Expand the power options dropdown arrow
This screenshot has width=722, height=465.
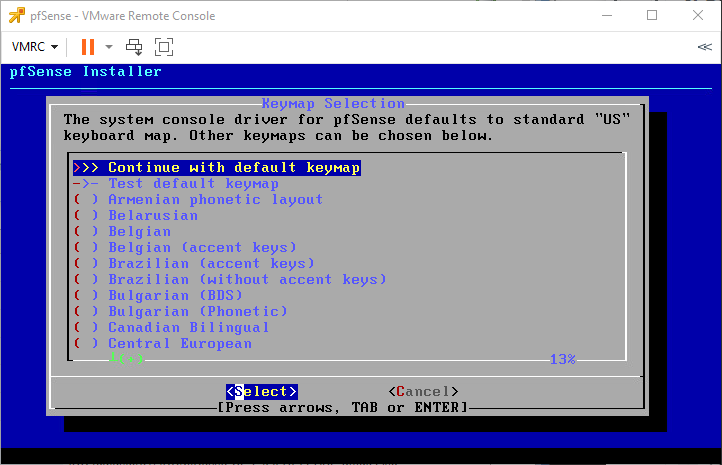(x=109, y=47)
